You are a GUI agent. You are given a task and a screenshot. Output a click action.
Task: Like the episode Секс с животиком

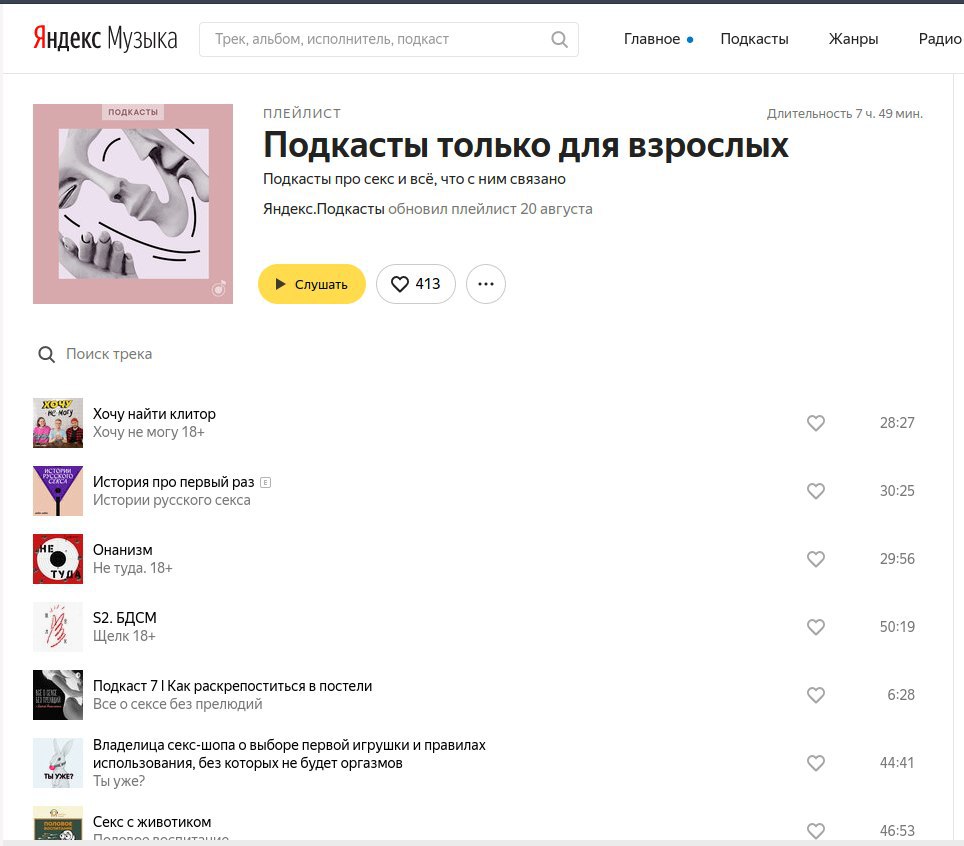click(816, 831)
